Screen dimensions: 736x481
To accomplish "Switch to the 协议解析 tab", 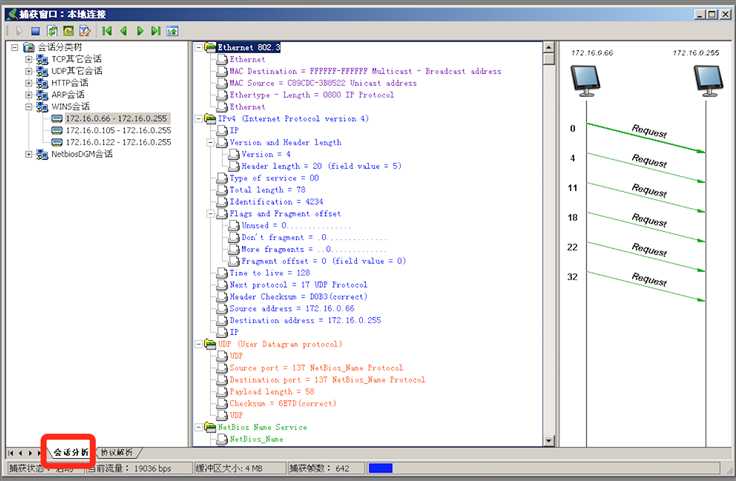I will point(117,452).
